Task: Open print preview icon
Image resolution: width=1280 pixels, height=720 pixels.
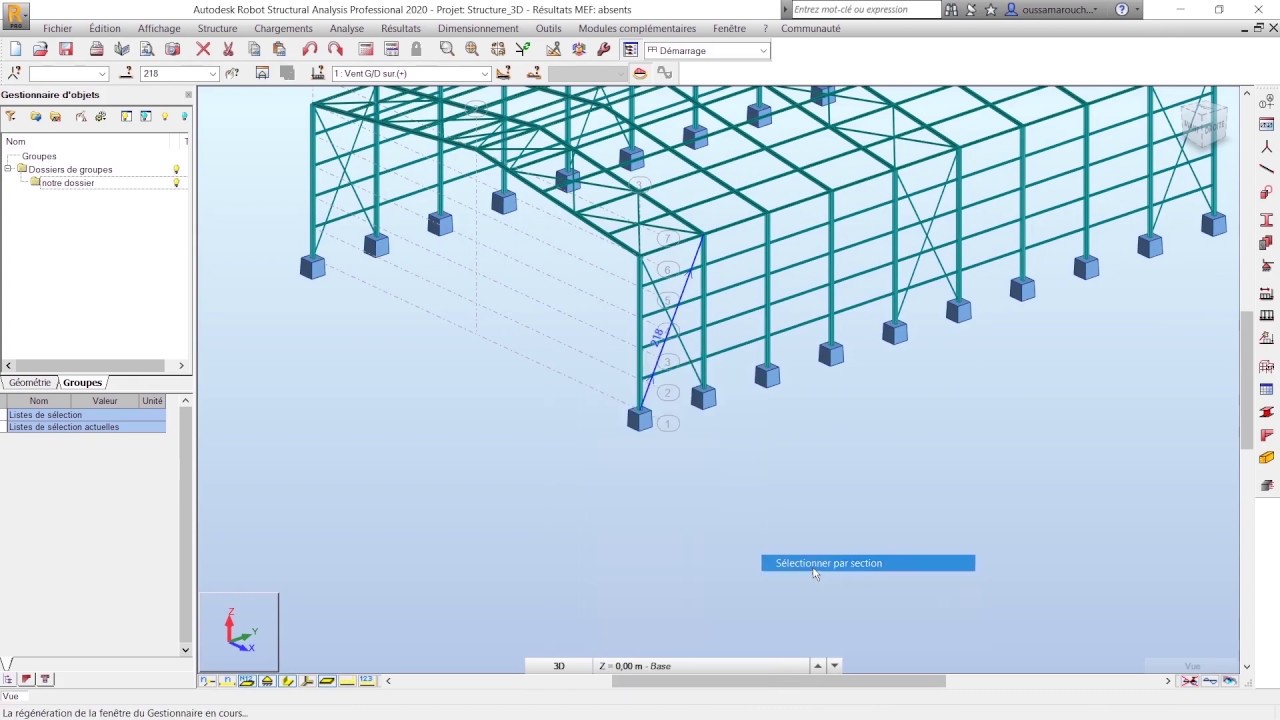Action: click(147, 50)
